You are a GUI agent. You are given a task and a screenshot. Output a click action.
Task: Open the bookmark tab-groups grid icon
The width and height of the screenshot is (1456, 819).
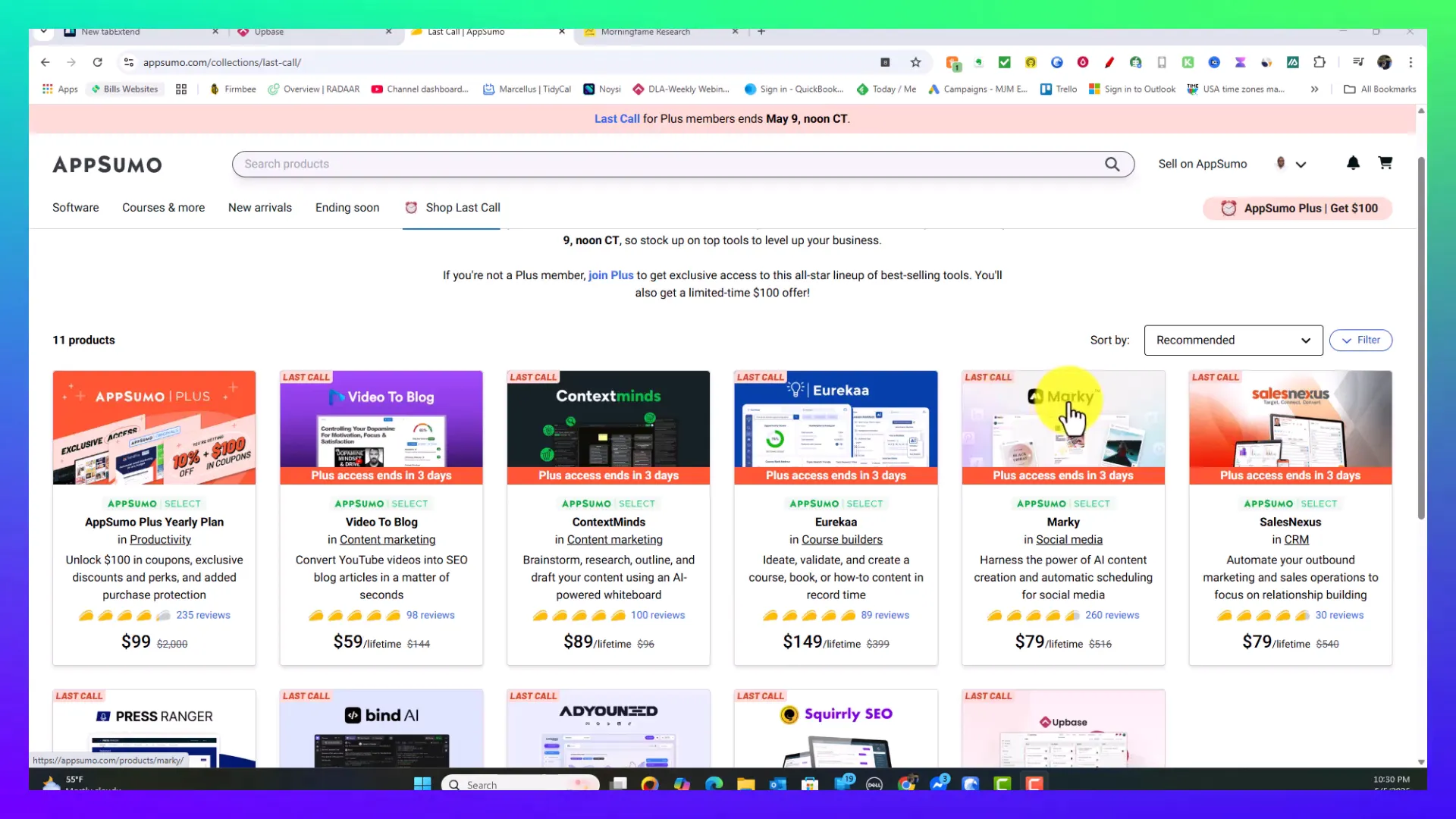pos(181,89)
